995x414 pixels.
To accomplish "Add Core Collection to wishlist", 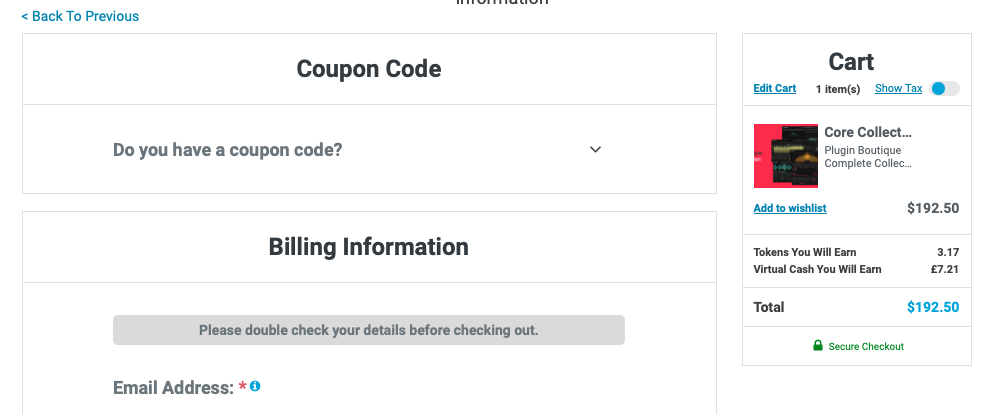I will pos(790,208).
